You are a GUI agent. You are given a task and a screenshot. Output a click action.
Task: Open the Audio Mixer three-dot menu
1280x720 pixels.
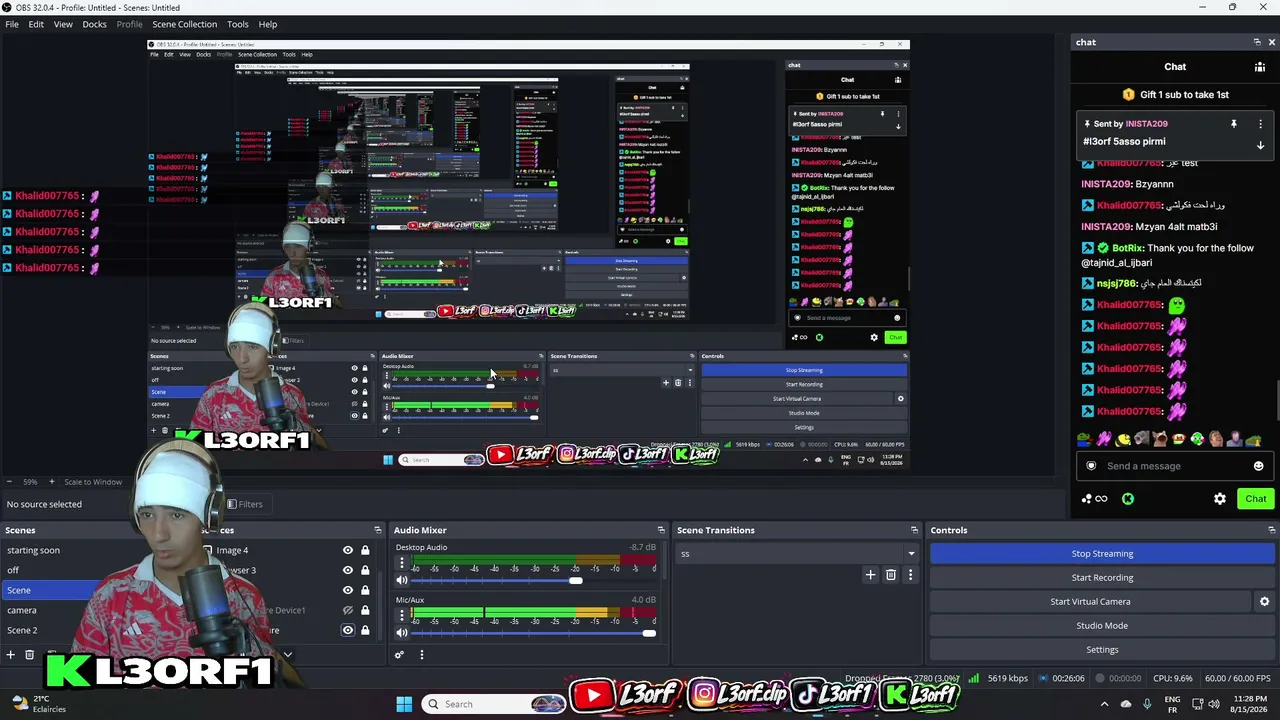422,655
